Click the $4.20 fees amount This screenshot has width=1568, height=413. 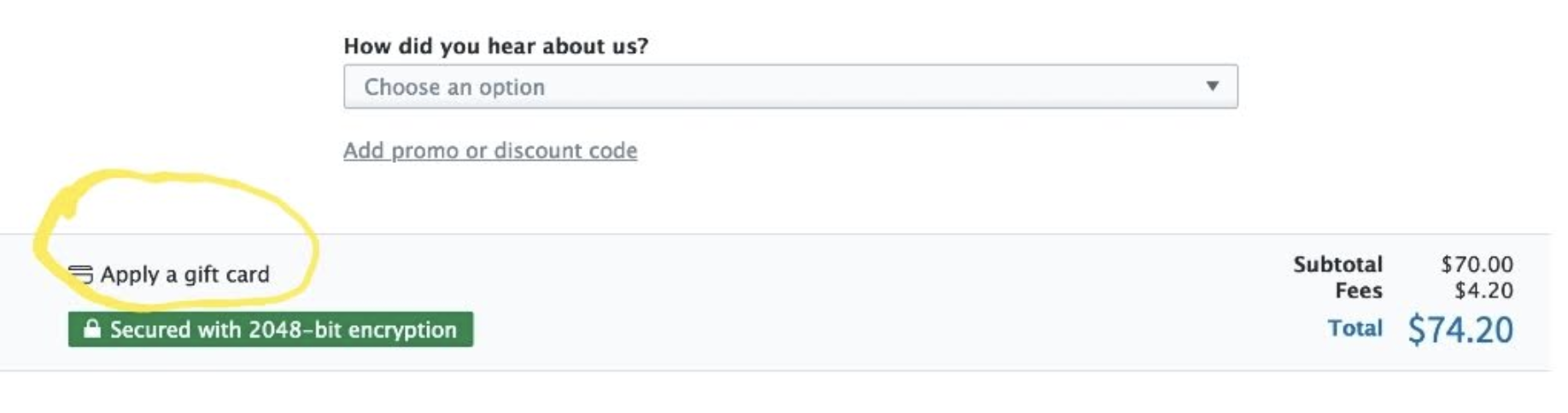point(1483,291)
